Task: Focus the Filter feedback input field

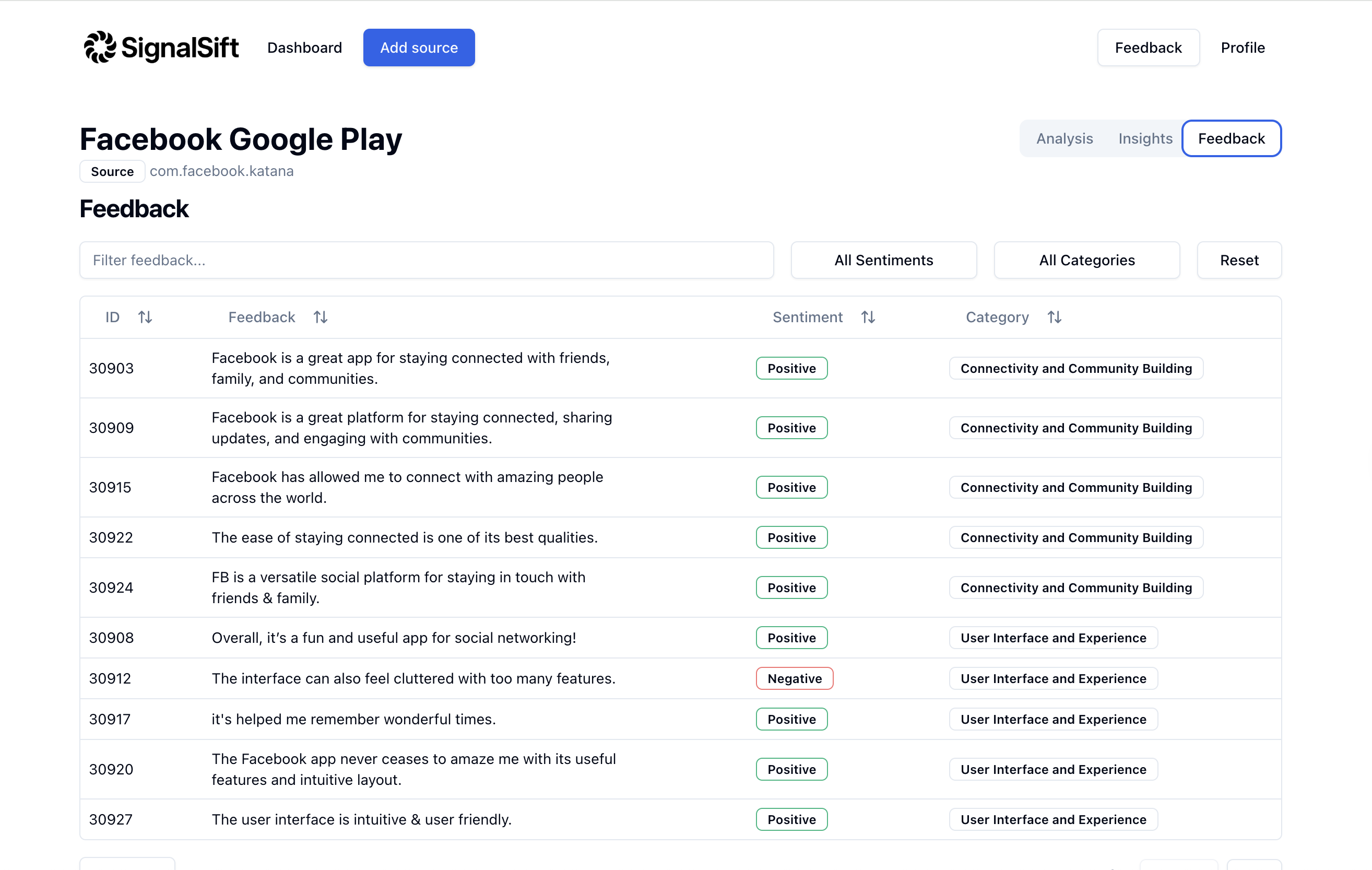Action: (x=427, y=260)
